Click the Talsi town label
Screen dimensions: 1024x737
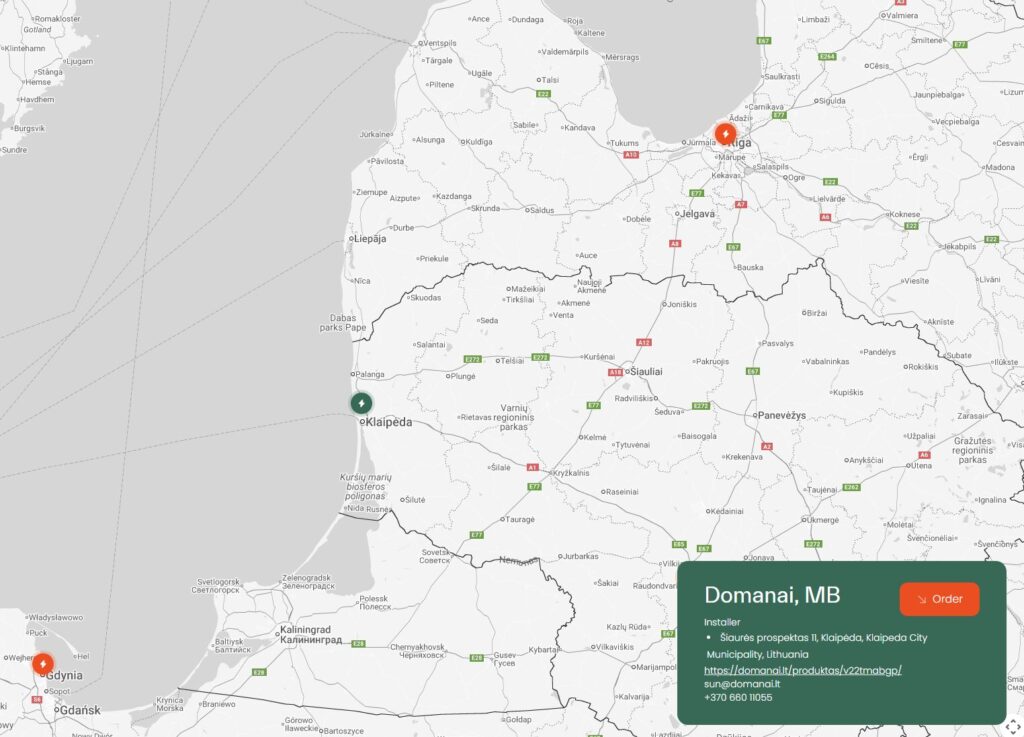551,80
